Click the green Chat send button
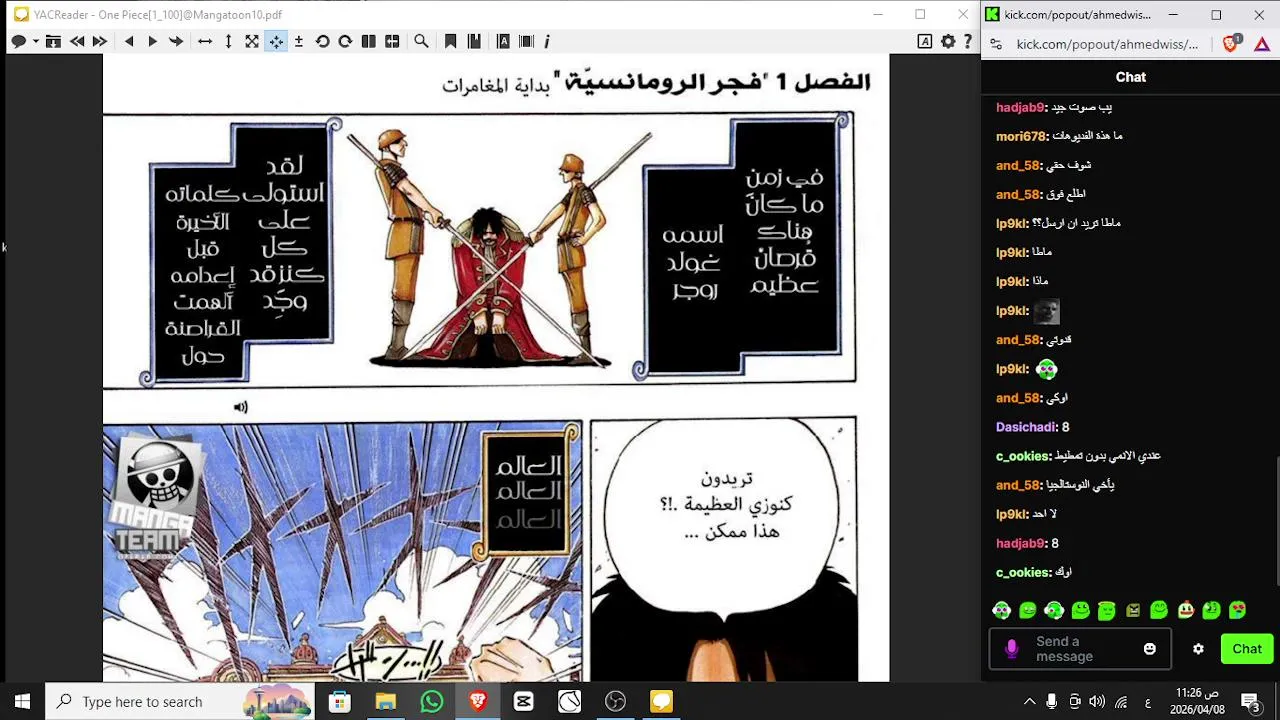Image resolution: width=1280 pixels, height=720 pixels. tap(1247, 649)
